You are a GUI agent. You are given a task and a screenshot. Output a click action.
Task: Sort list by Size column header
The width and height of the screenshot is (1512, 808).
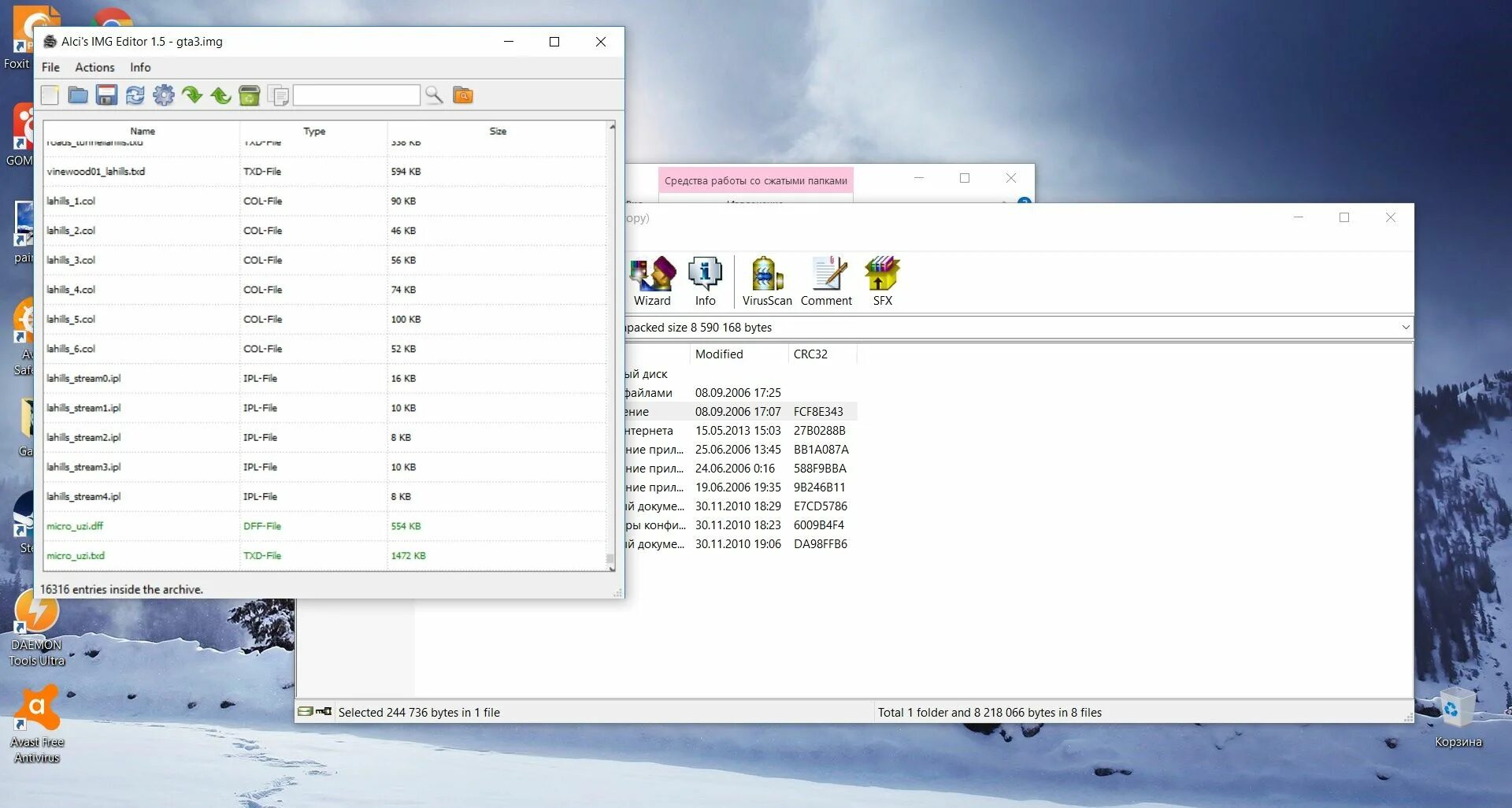pyautogui.click(x=498, y=131)
